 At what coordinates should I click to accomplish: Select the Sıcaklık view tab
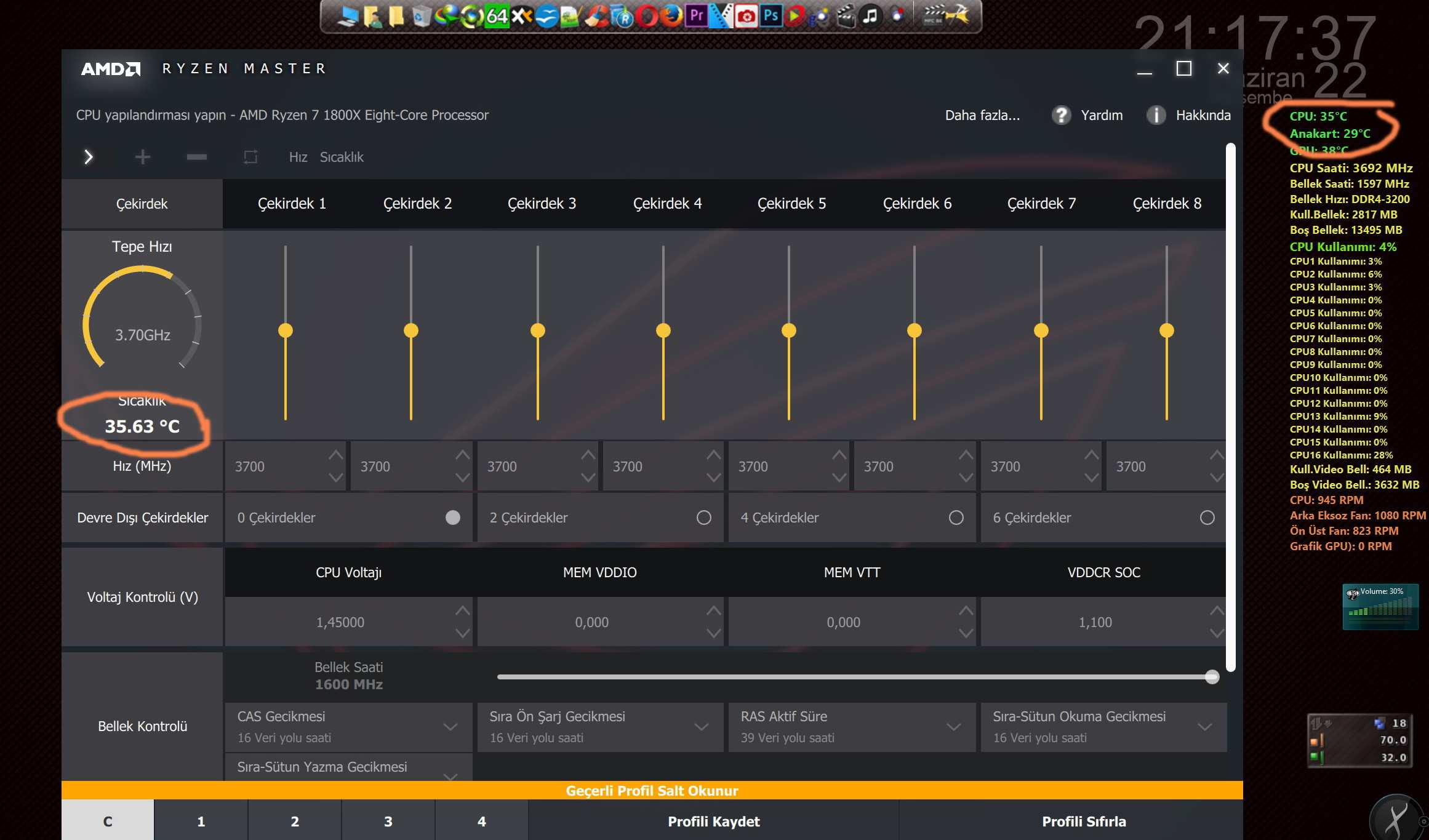342,157
